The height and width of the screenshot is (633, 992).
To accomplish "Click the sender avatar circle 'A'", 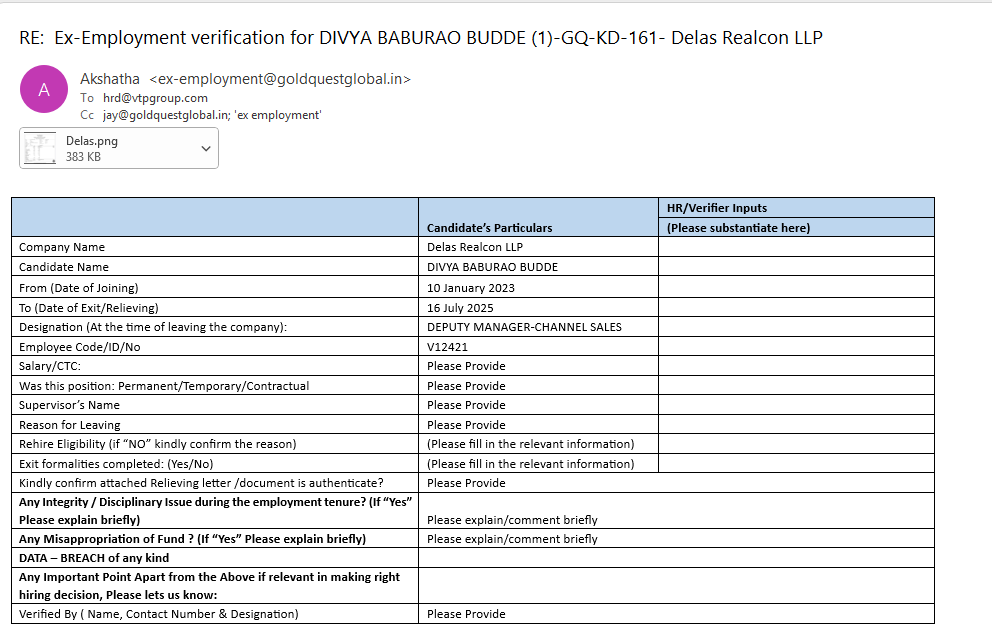I will (x=44, y=89).
